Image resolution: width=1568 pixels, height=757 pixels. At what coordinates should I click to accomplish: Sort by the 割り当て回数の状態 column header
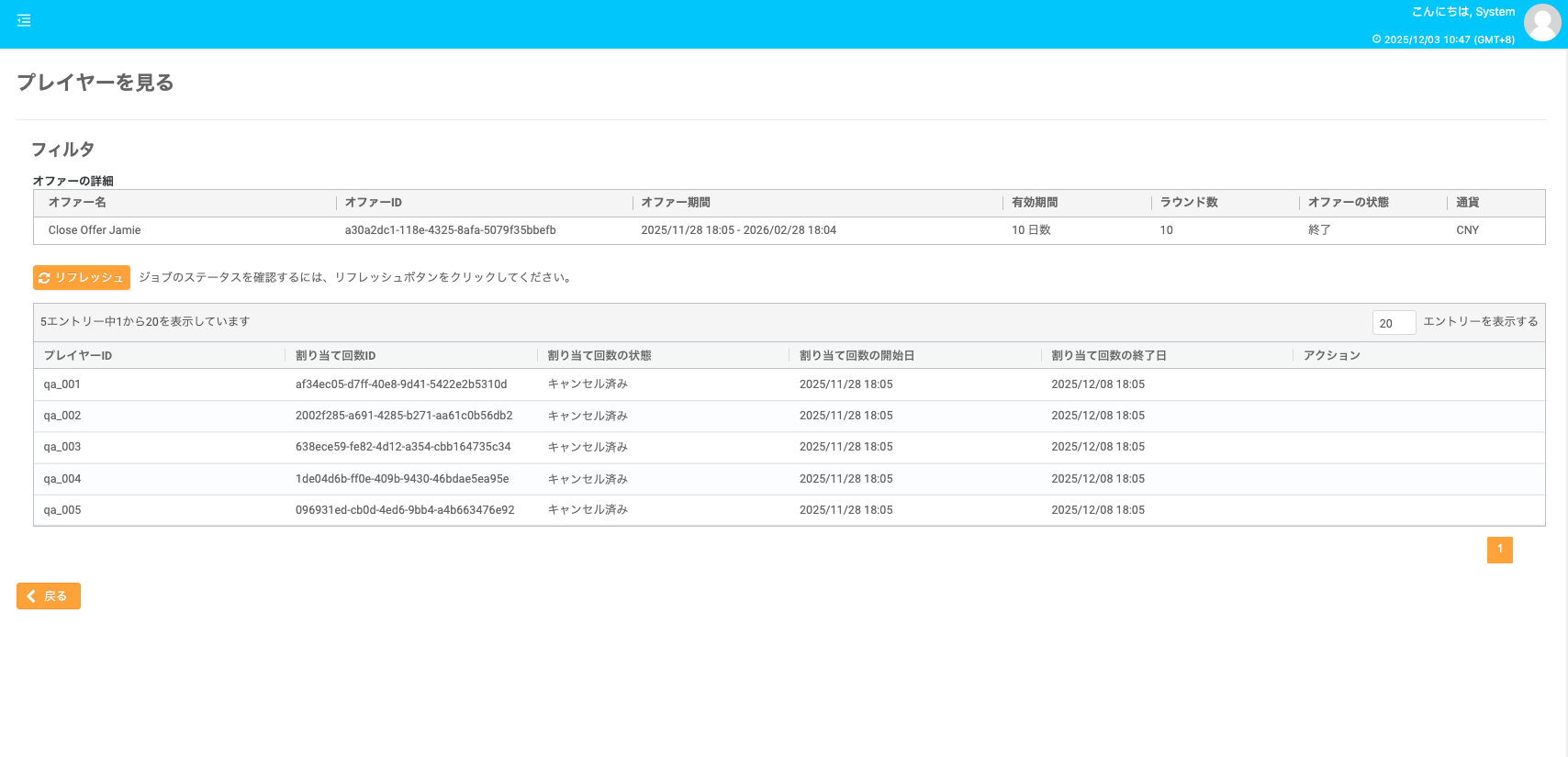click(599, 356)
